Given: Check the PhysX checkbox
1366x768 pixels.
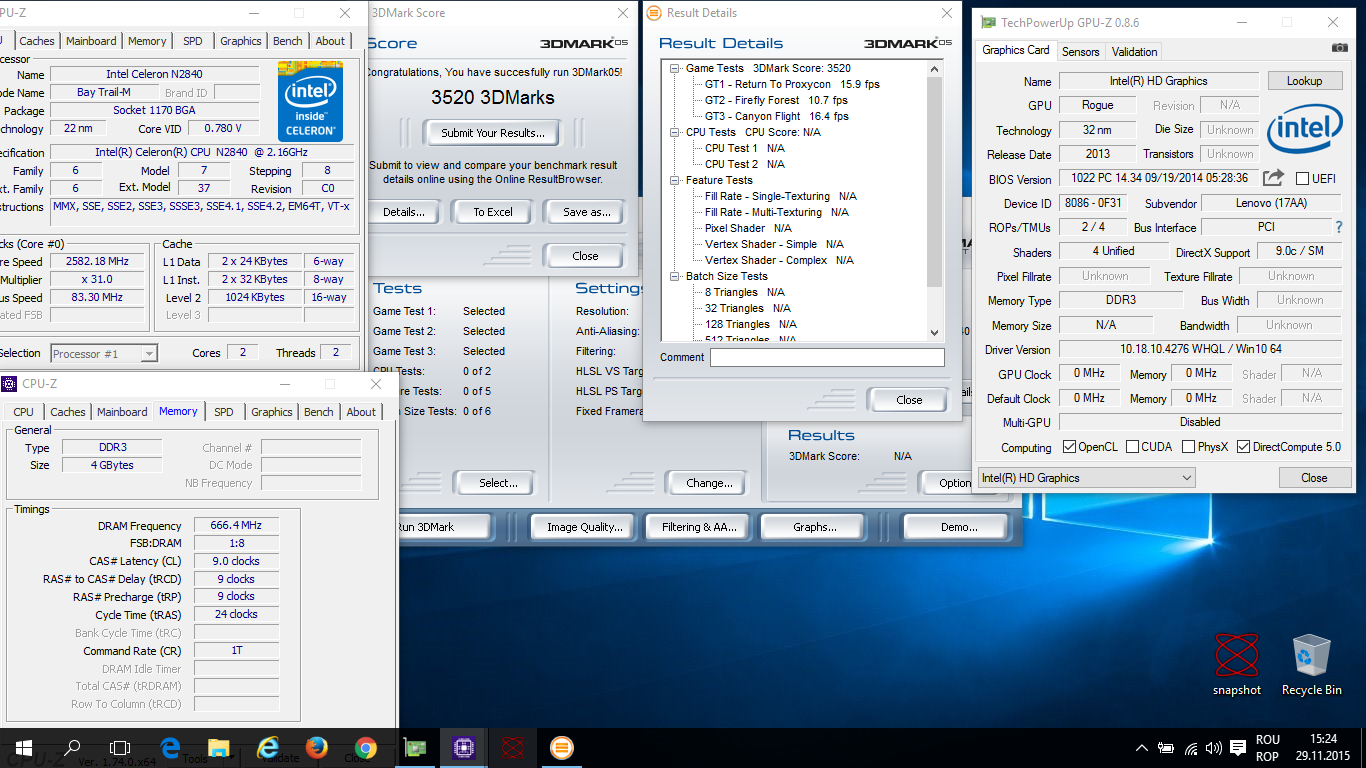Looking at the screenshot, I should (1188, 447).
